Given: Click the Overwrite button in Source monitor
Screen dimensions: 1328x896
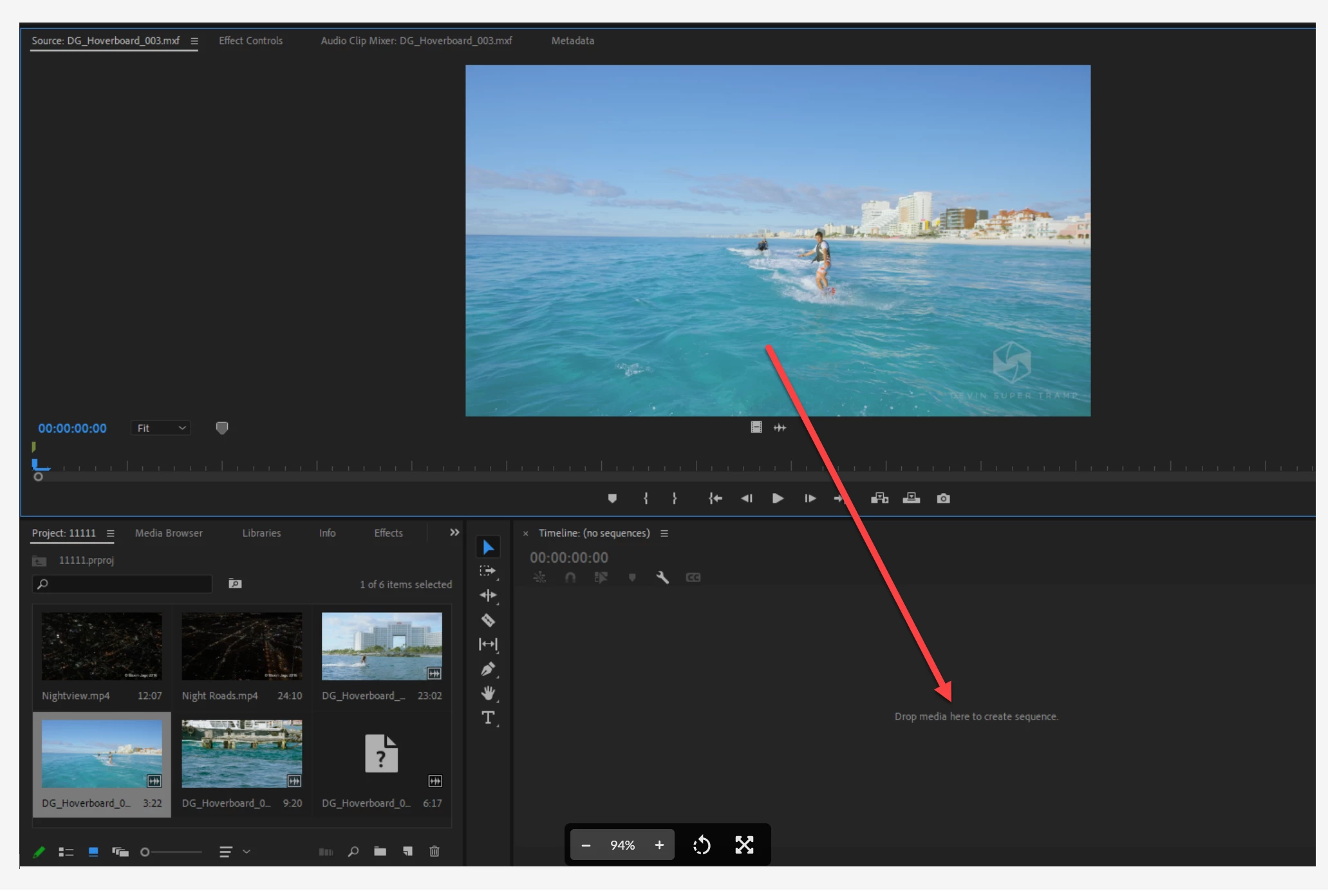Looking at the screenshot, I should tap(911, 498).
